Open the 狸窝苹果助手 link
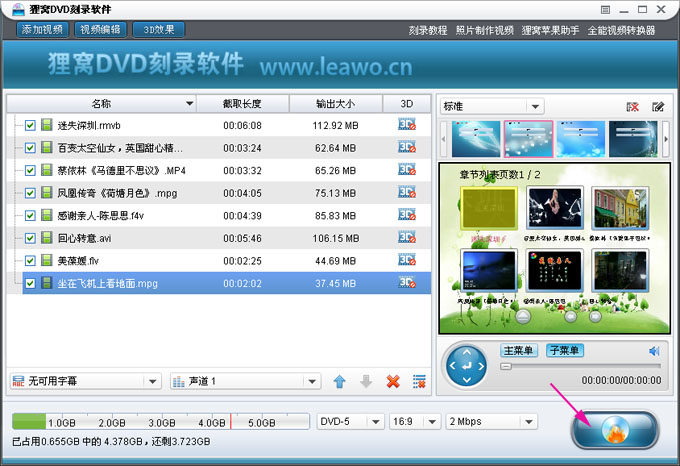This screenshot has width=680, height=466. pos(550,30)
